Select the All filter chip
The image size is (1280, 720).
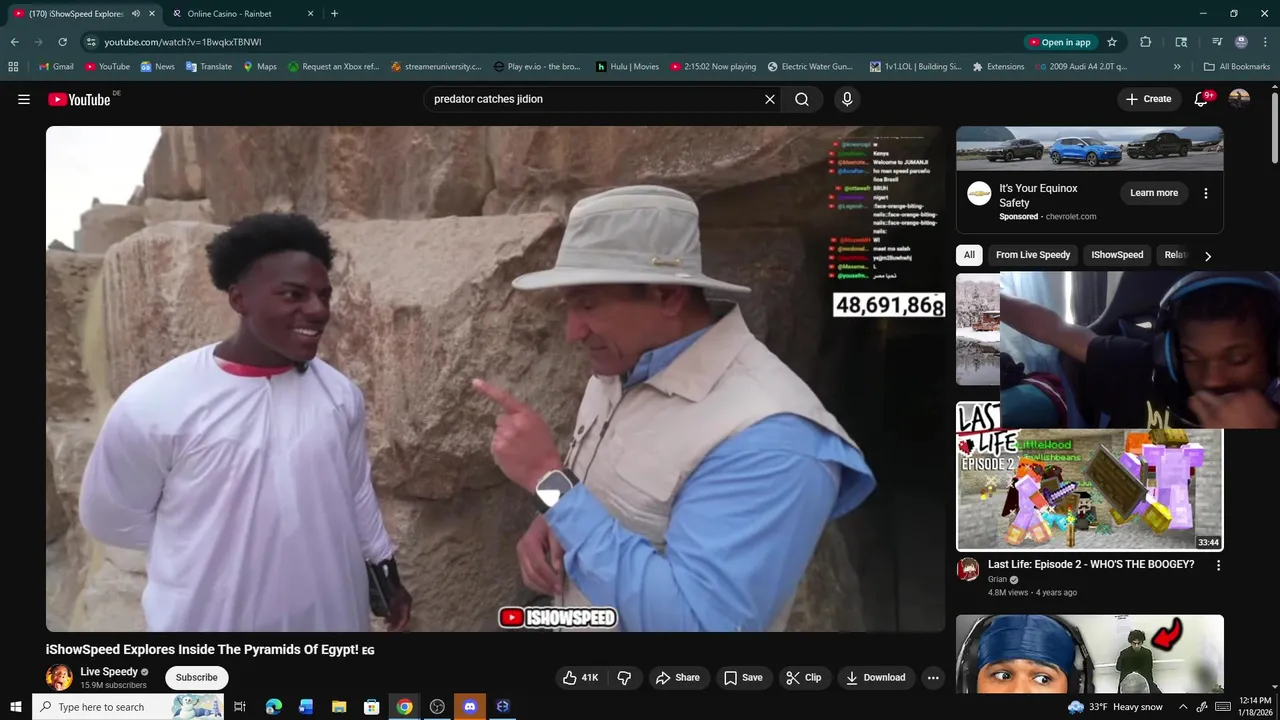[969, 255]
